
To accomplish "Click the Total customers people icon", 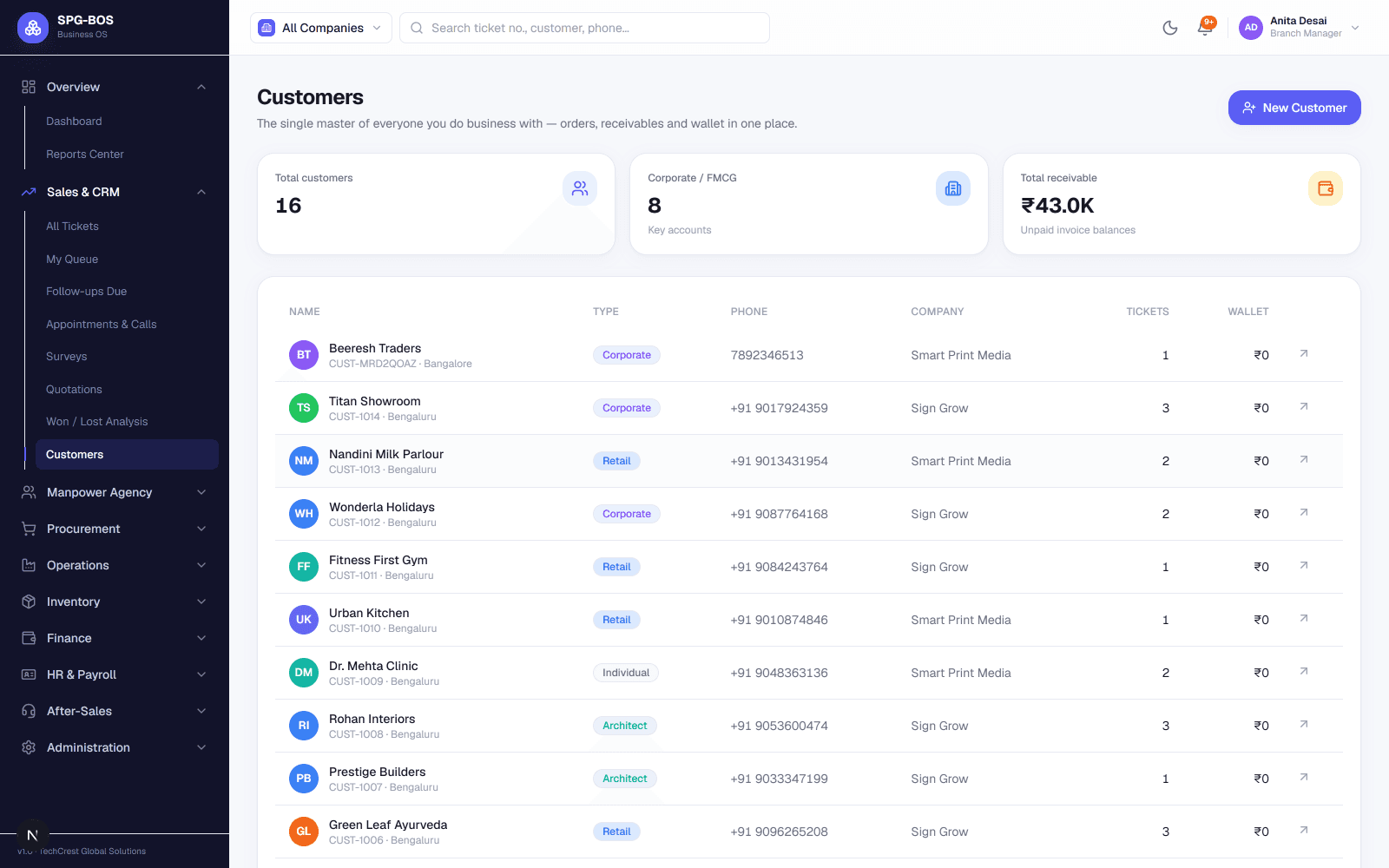I will pos(580,188).
